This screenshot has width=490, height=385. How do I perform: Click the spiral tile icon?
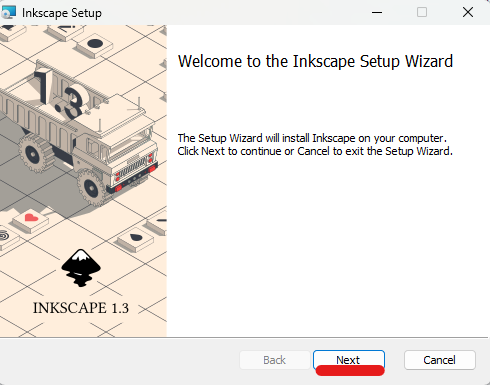4,236
